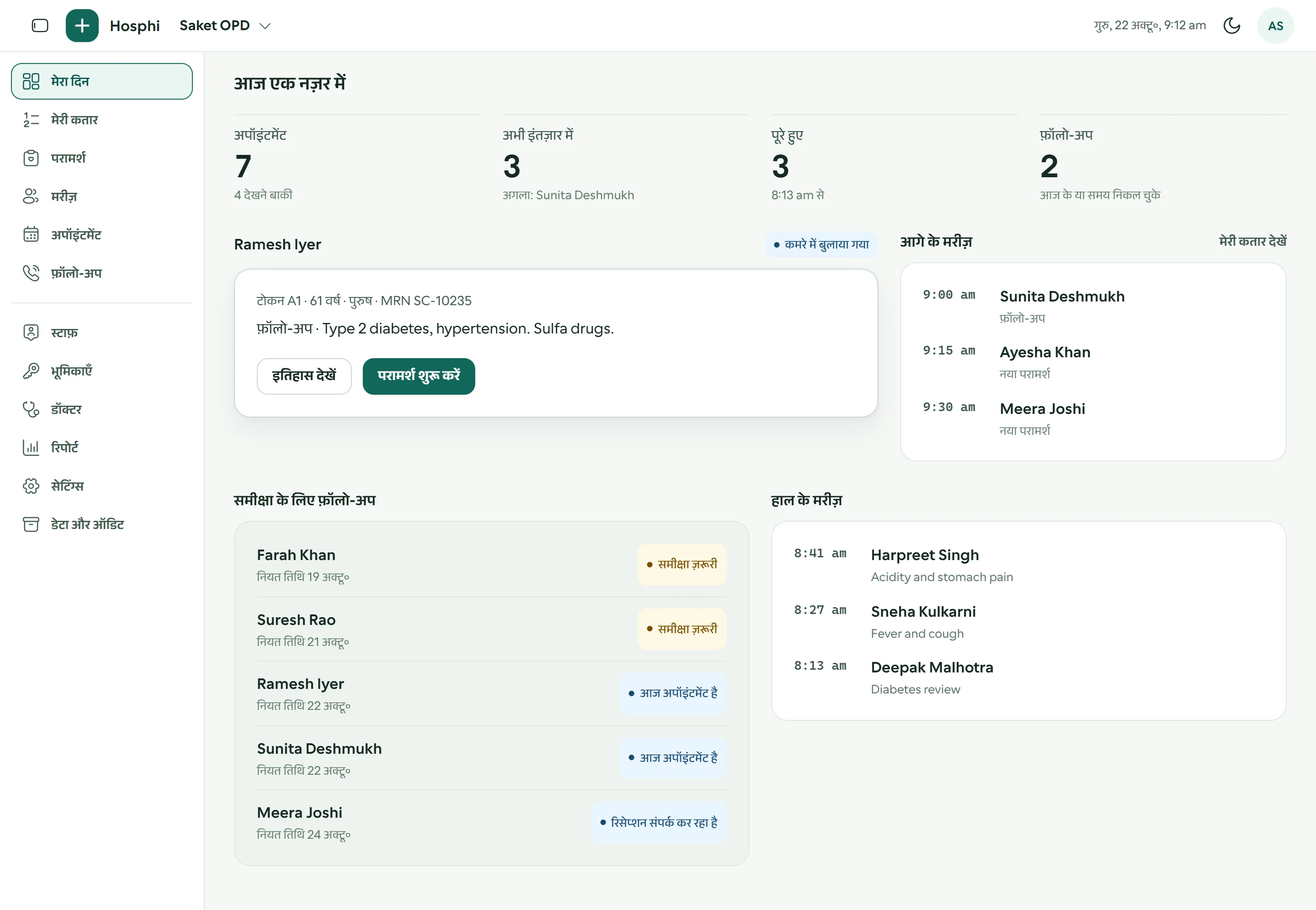Image resolution: width=1316 pixels, height=910 pixels.
Task: Go to डेटा और ऑडिट menu item
Action: pos(101,524)
